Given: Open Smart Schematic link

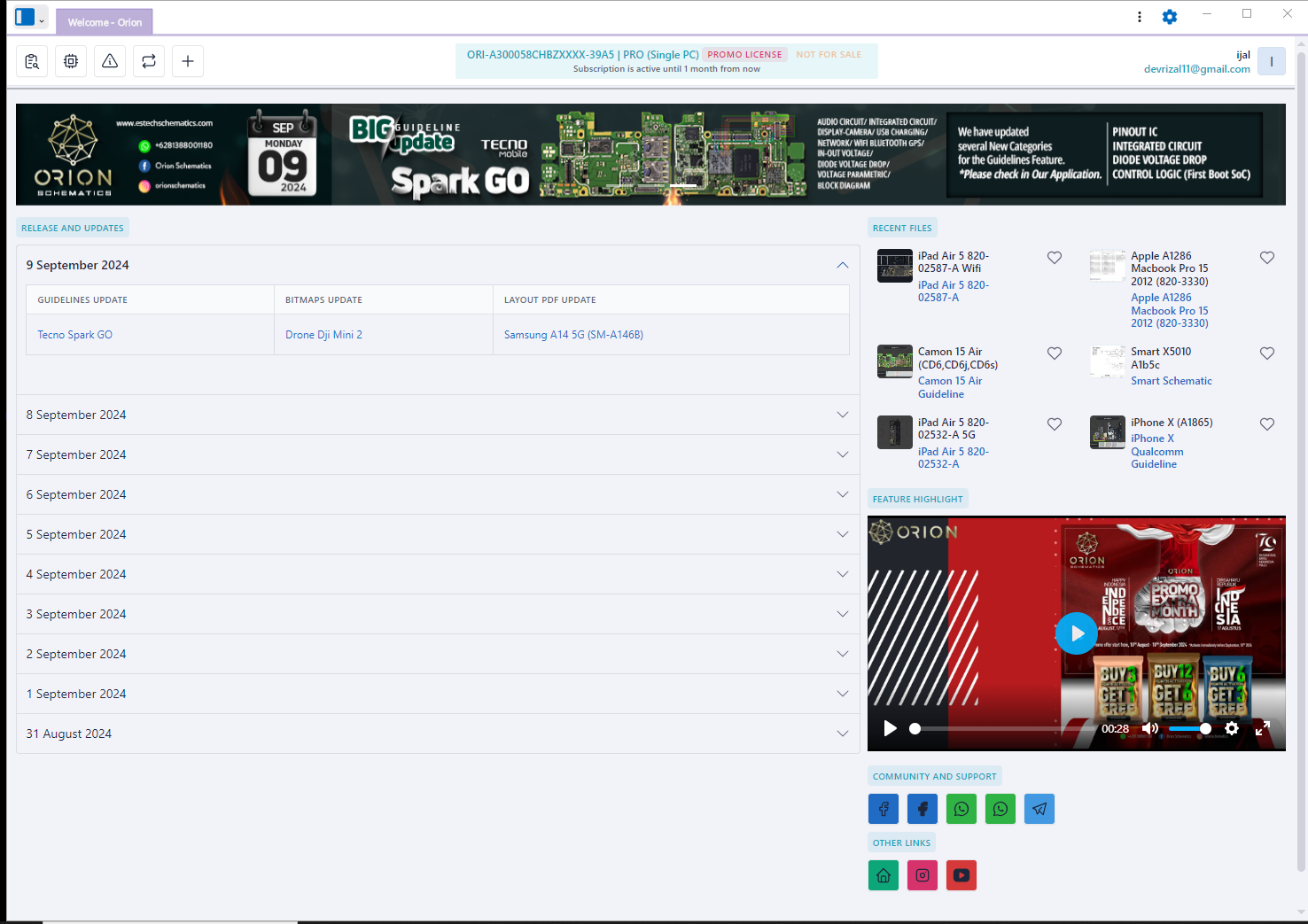Looking at the screenshot, I should [x=1172, y=381].
